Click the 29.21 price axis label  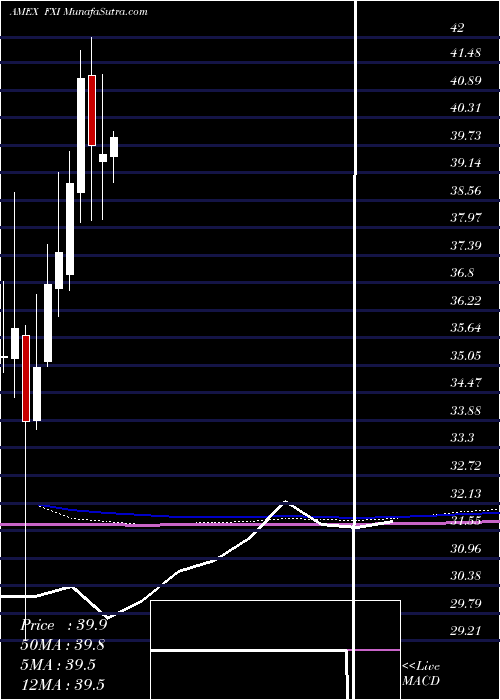tap(465, 630)
